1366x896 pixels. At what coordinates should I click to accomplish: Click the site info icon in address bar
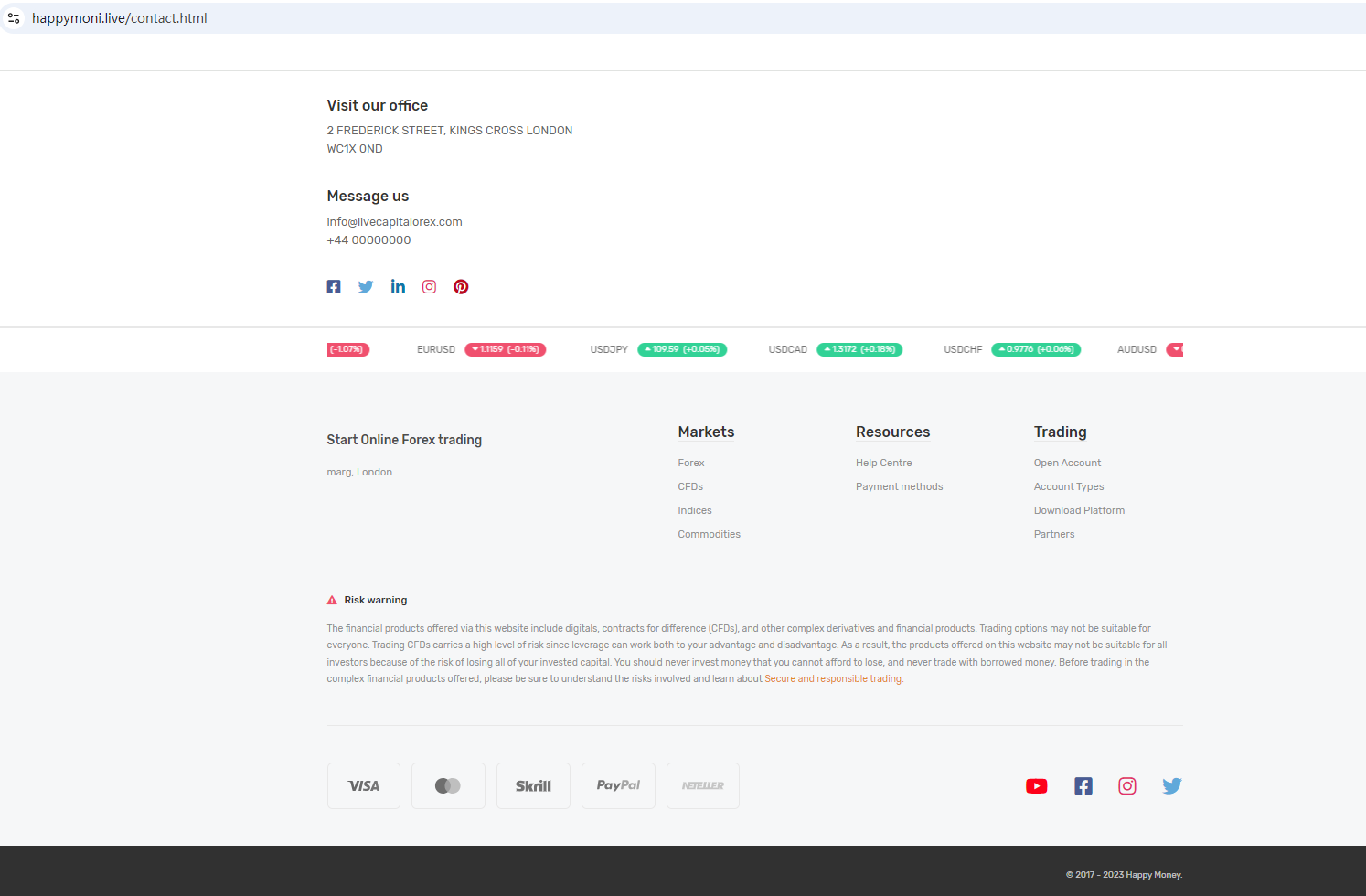pos(14,18)
